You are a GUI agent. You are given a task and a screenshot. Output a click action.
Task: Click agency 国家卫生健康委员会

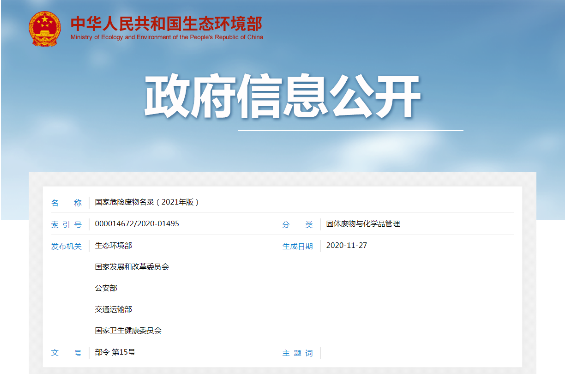point(128,330)
